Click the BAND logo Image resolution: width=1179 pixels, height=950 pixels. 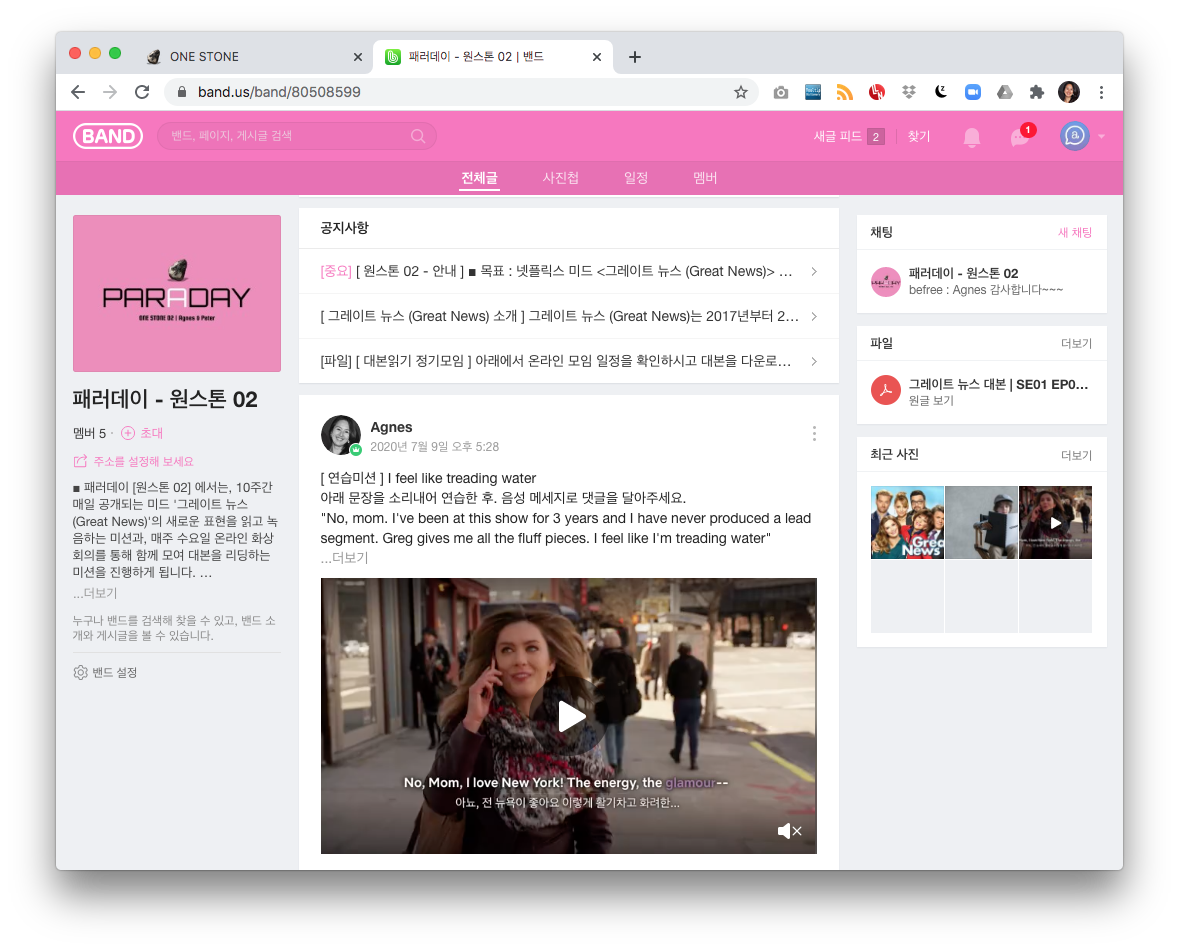coord(108,136)
